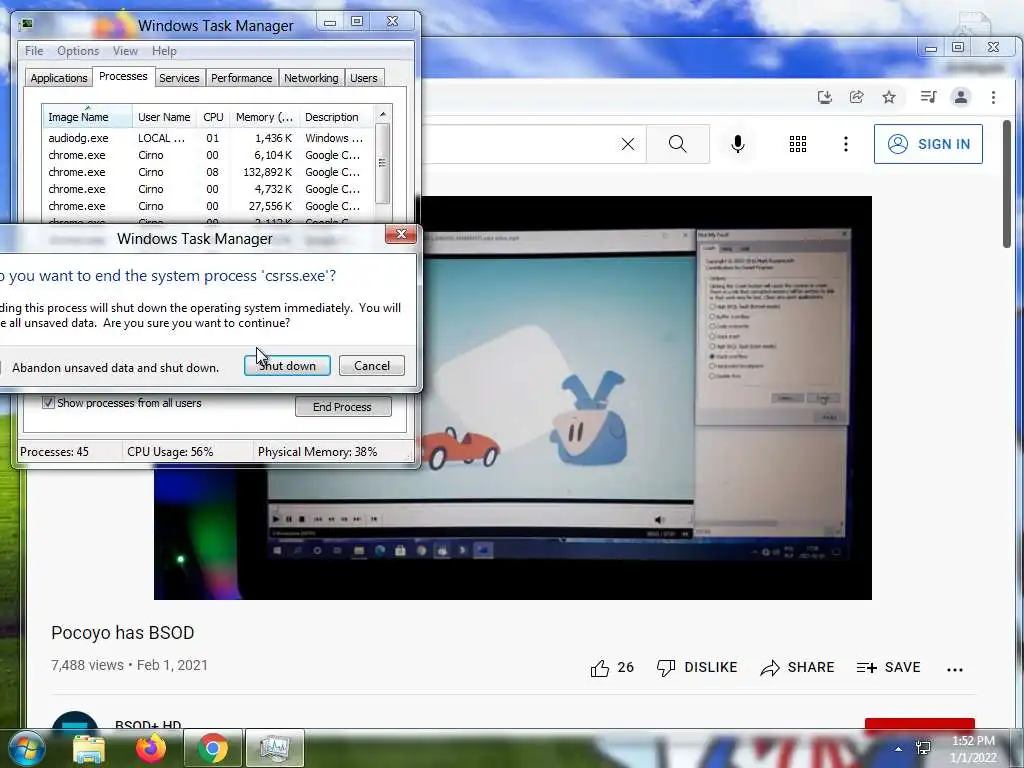The image size is (1024, 768).
Task: Switch to the Performance tab
Action: point(242,78)
